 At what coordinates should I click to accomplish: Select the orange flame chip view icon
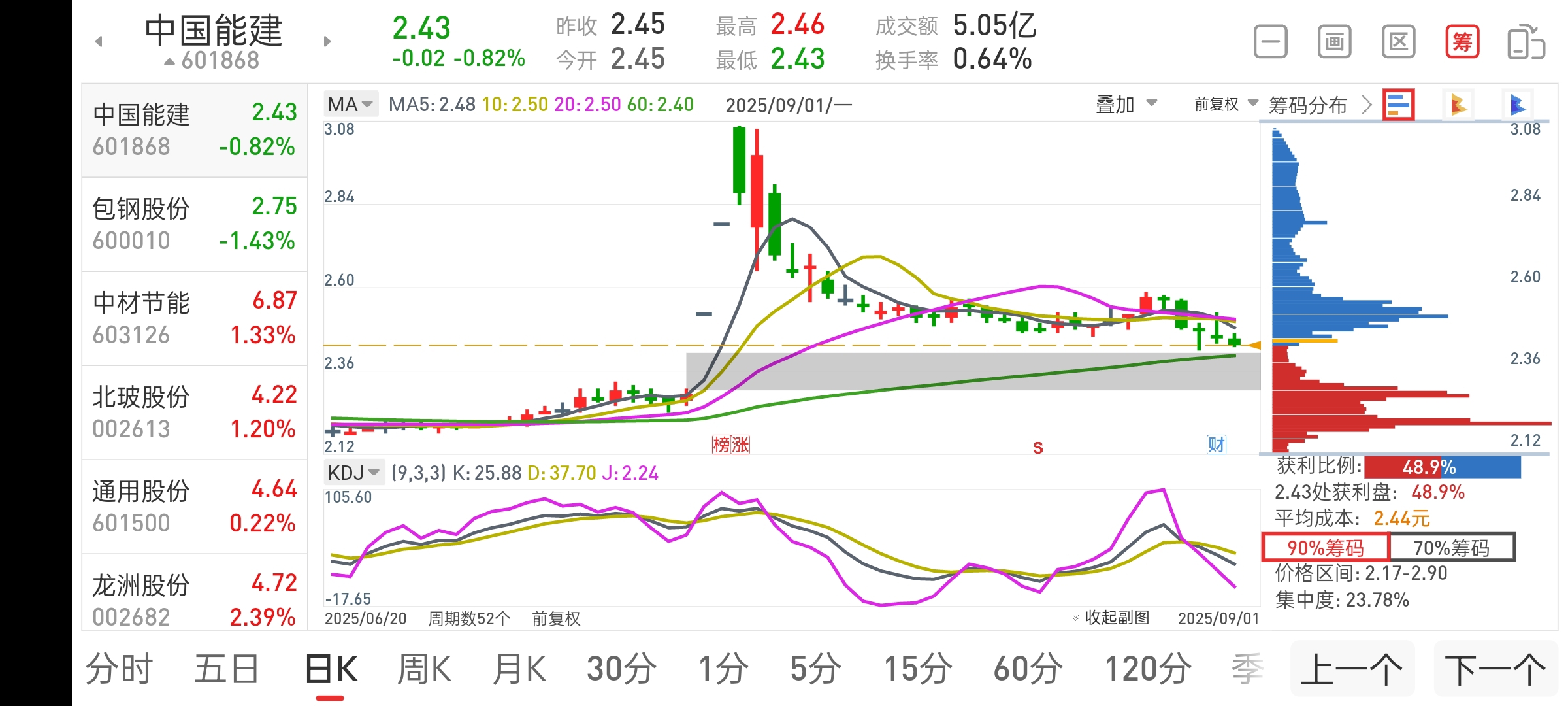1458,105
